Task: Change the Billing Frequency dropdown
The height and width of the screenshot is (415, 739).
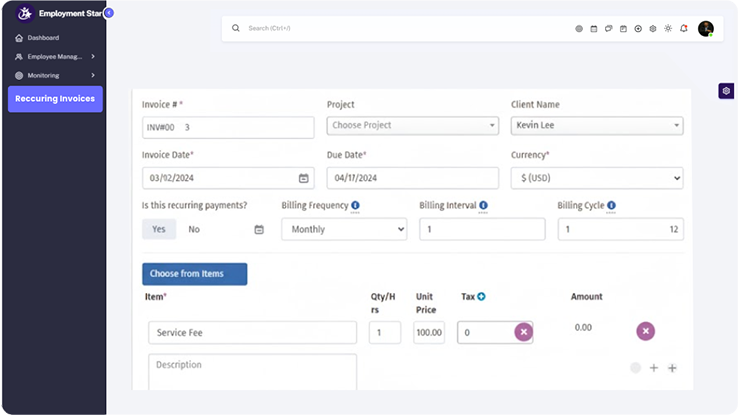Action: [x=344, y=229]
